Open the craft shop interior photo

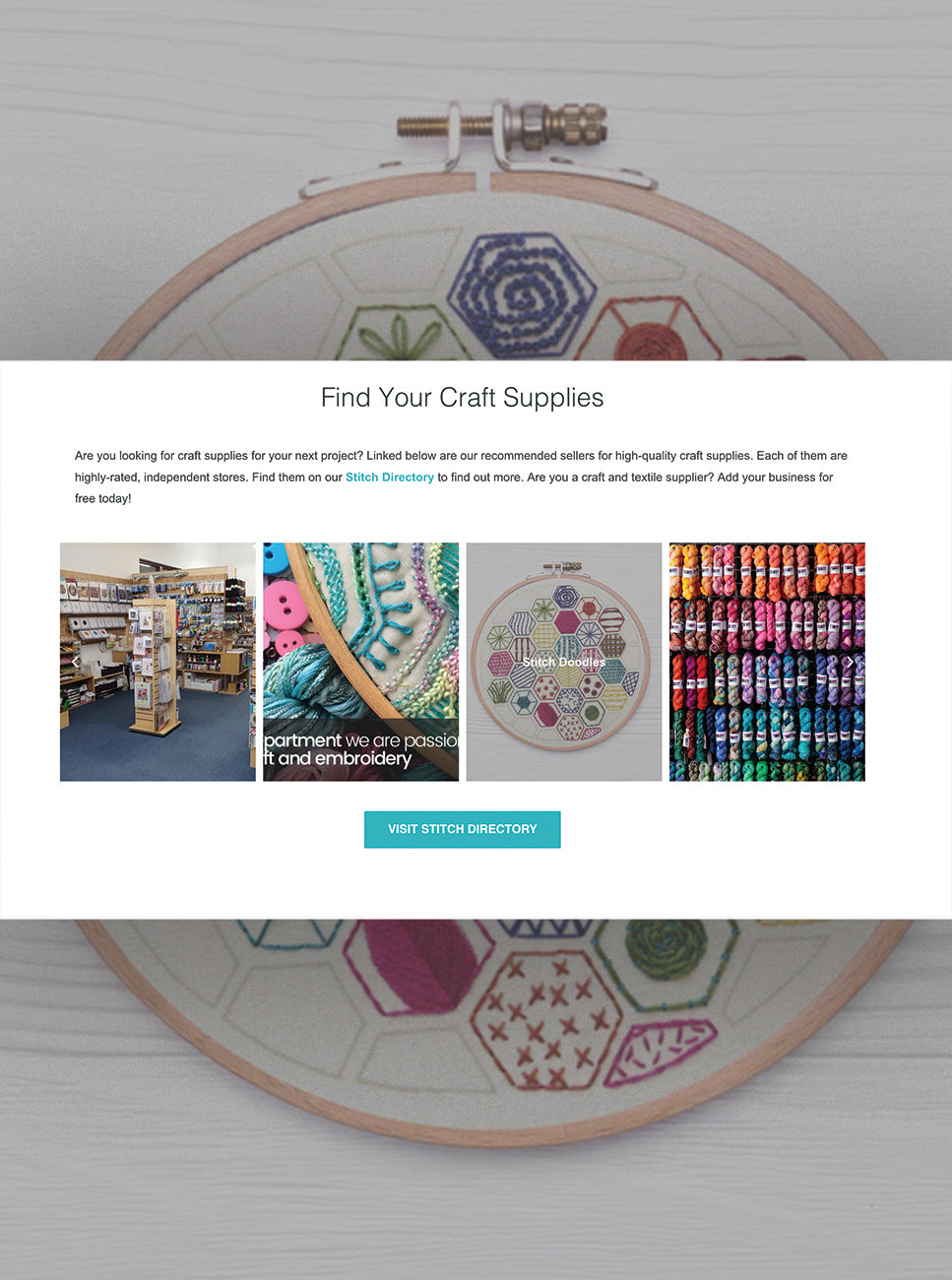coord(158,662)
